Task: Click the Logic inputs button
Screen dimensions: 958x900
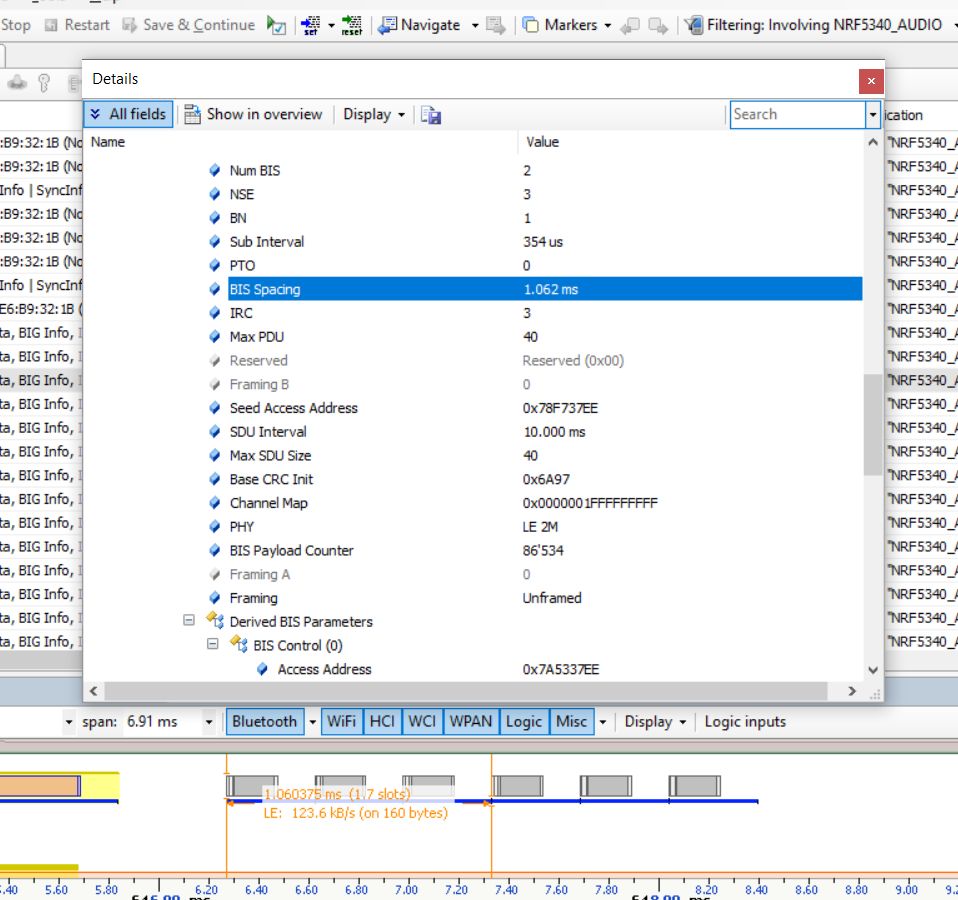Action: 745,721
